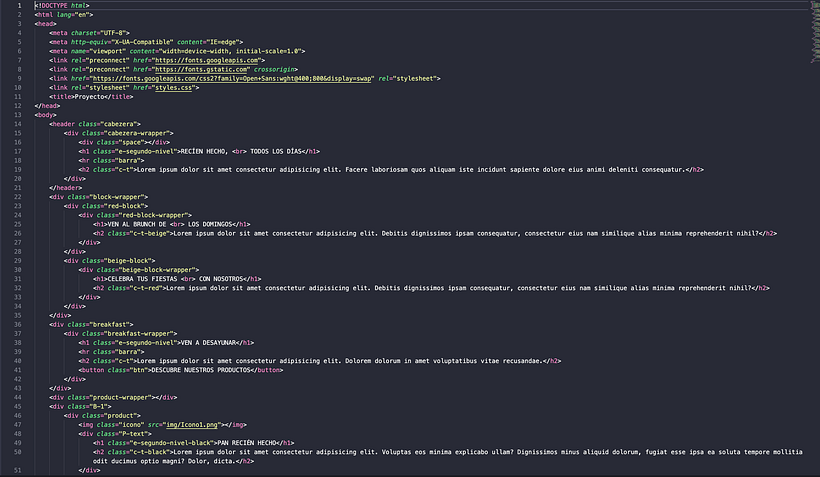Click the "block-wrapper" class name
820x477 pixels.
point(117,197)
